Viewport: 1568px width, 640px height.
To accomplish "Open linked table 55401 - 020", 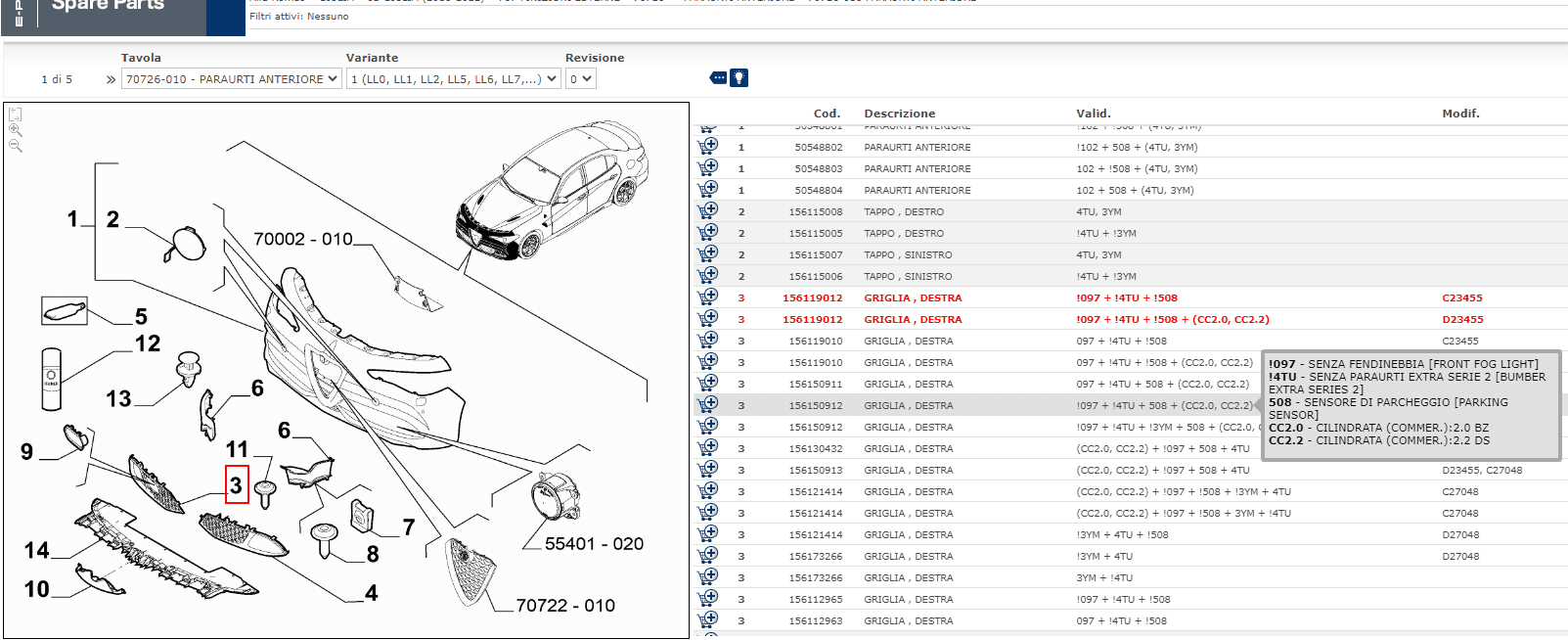I will pyautogui.click(x=594, y=544).
